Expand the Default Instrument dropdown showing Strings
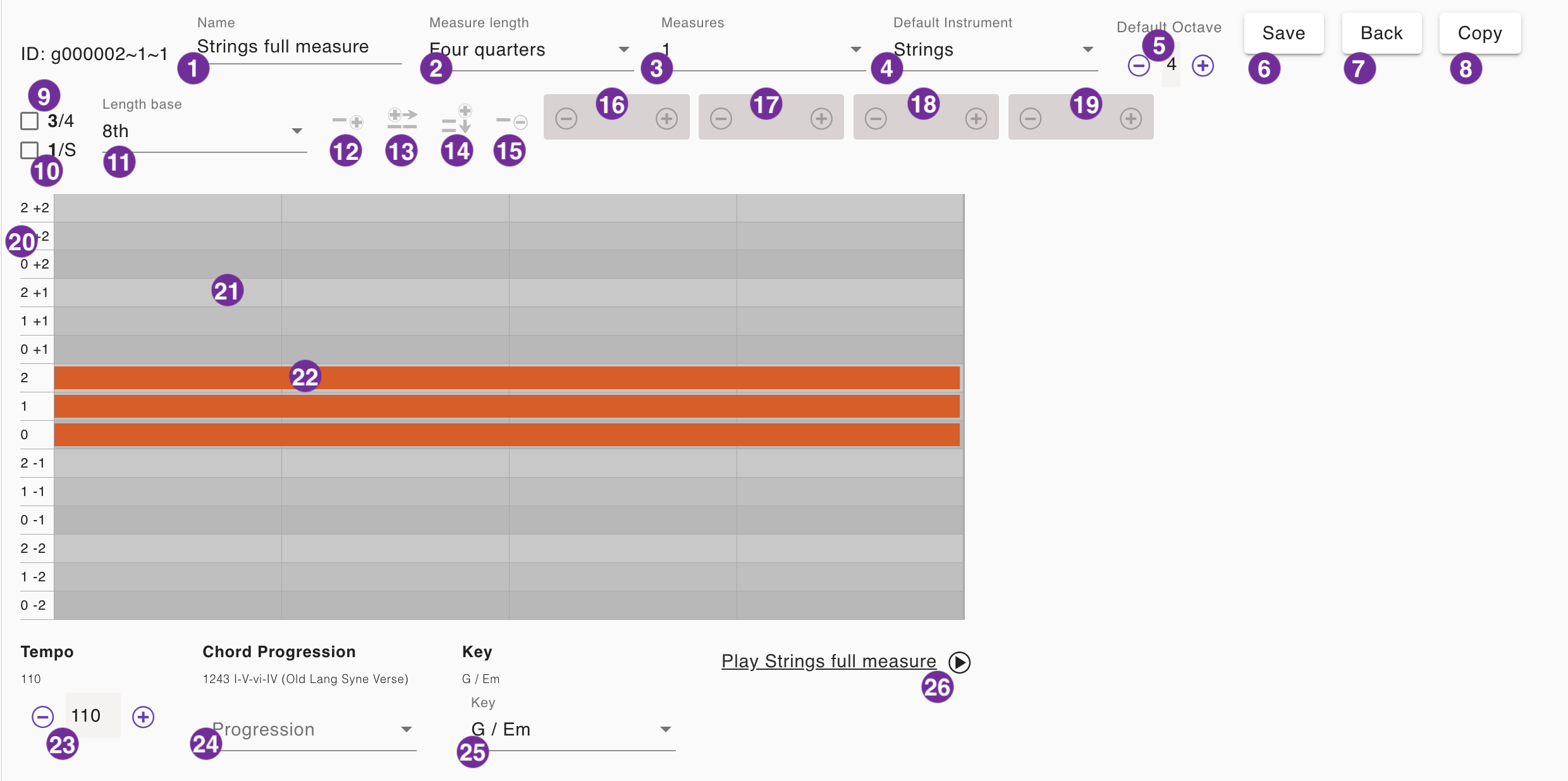1568x781 pixels. [x=994, y=50]
